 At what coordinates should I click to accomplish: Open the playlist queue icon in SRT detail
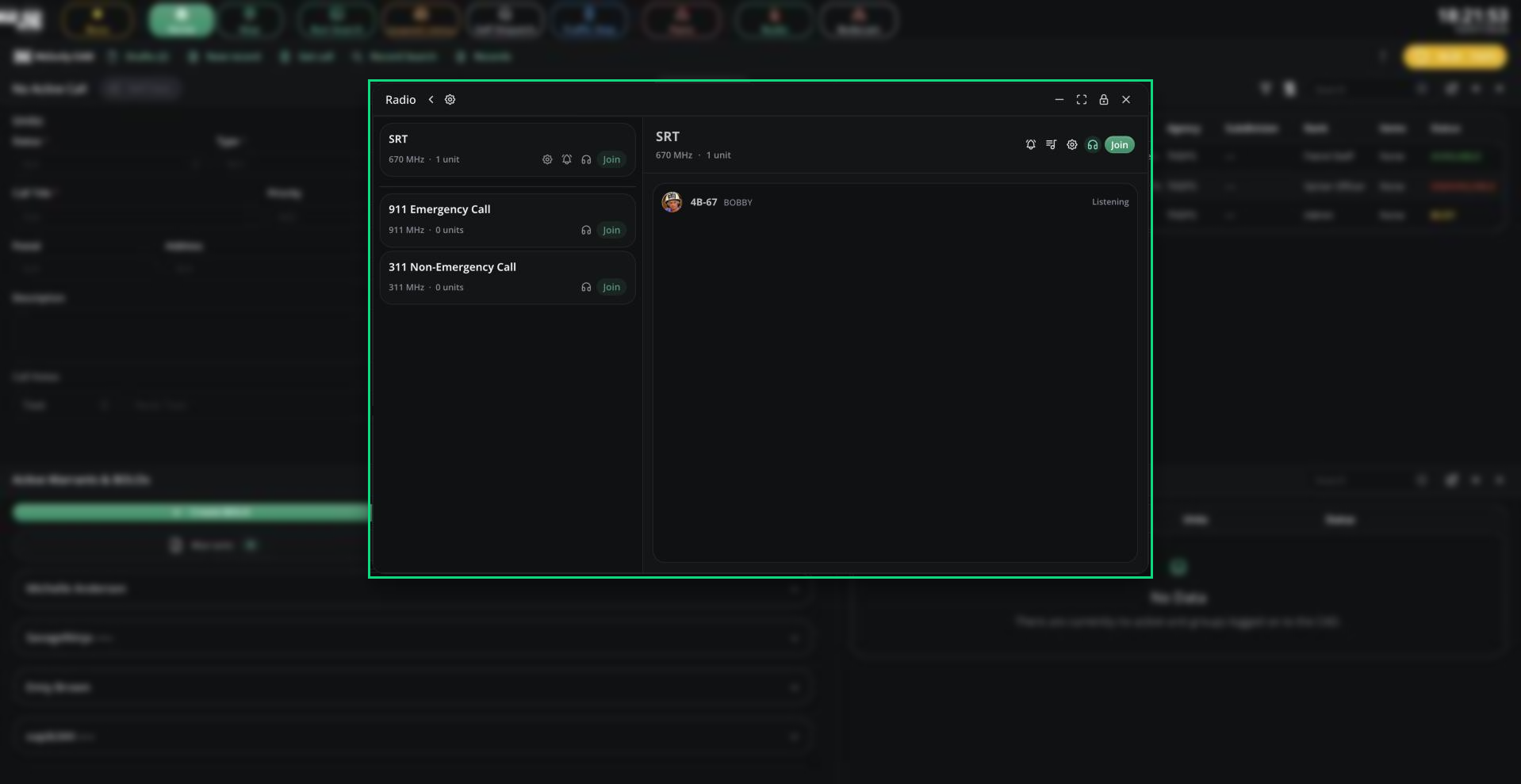click(x=1052, y=144)
